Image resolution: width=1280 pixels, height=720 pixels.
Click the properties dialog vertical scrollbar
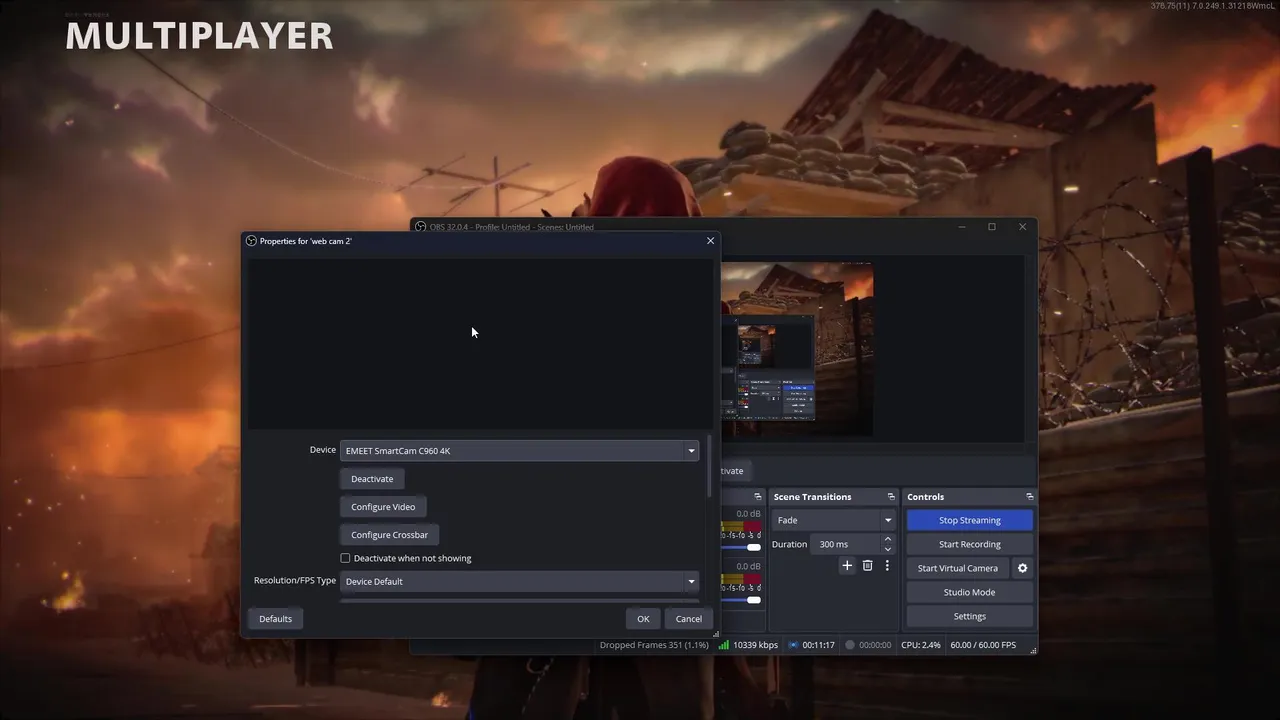coord(710,466)
